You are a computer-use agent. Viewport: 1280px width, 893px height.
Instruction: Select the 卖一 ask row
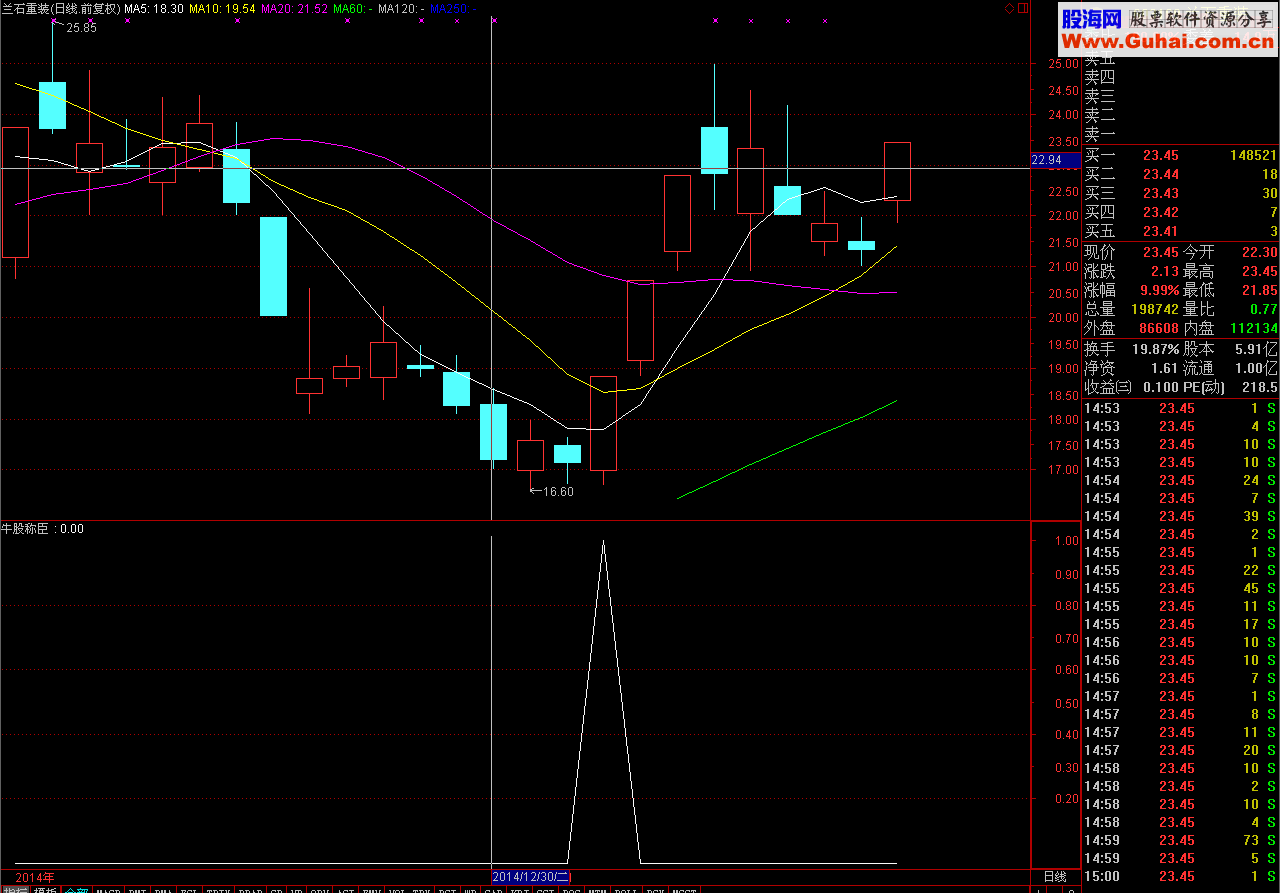coord(1181,134)
